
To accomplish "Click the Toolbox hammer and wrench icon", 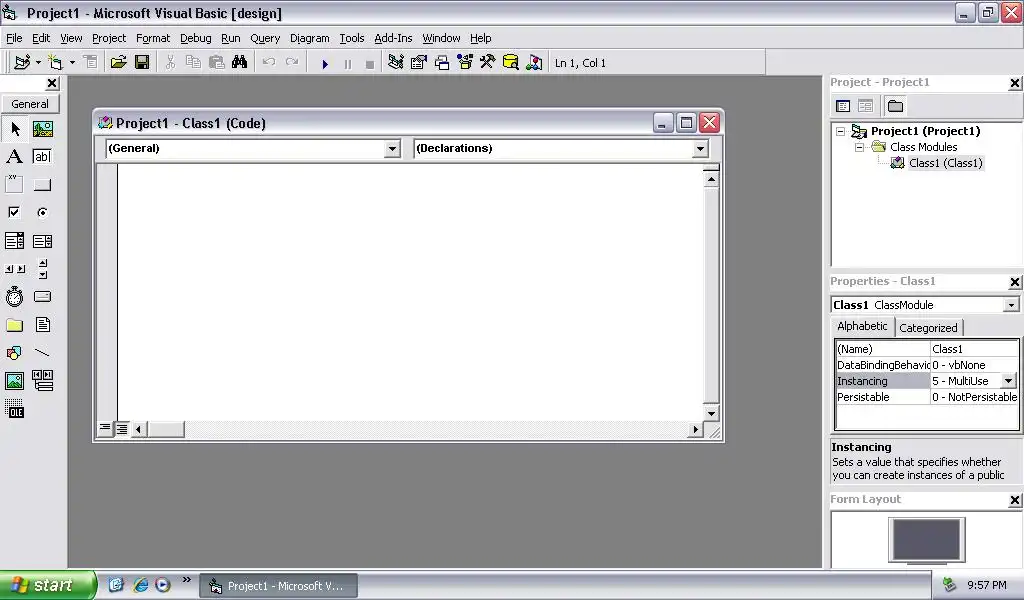I will pyautogui.click(x=488, y=63).
